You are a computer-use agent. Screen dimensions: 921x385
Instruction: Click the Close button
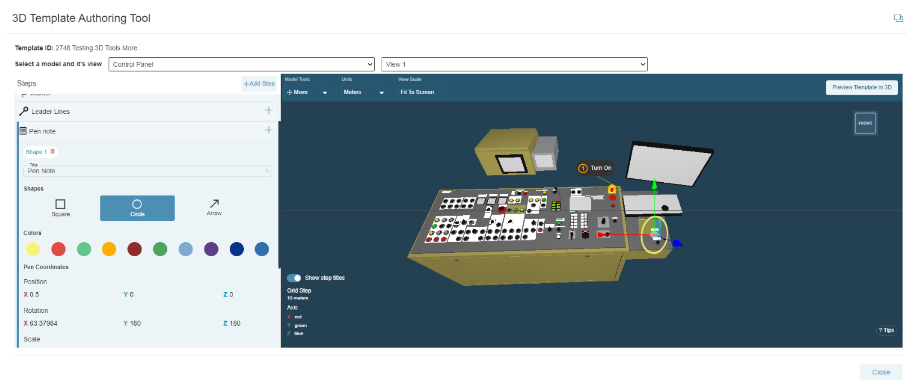pyautogui.click(x=880, y=372)
